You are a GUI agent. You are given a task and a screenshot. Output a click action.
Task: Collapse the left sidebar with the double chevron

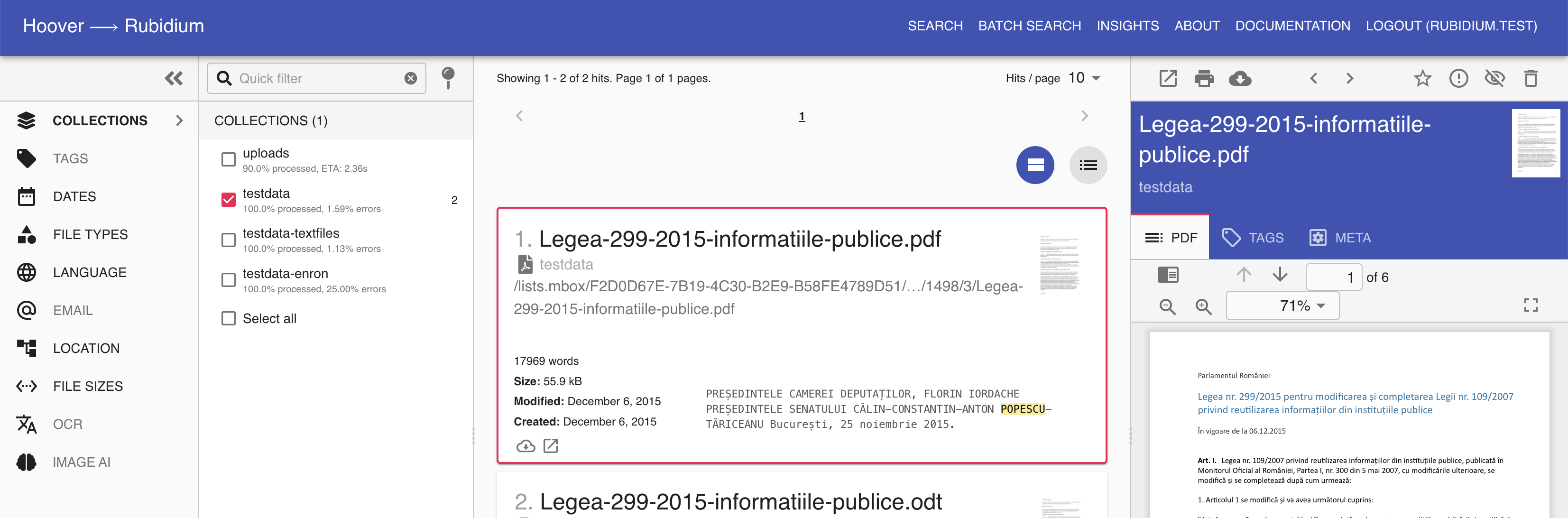tap(174, 79)
